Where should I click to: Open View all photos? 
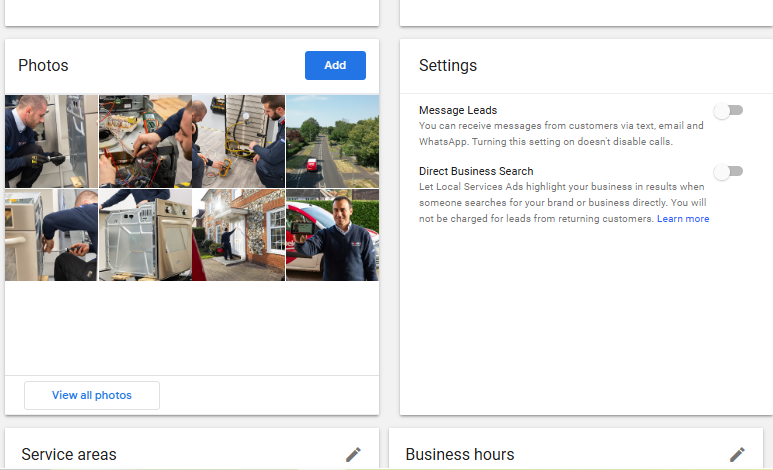pos(92,395)
